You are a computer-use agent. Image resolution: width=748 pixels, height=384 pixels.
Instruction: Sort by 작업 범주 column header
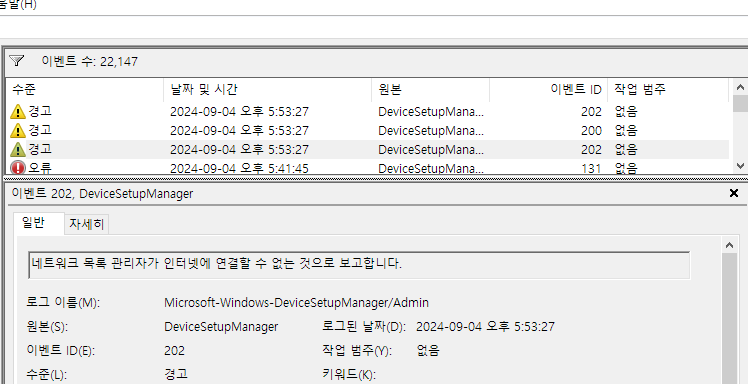click(x=668, y=89)
